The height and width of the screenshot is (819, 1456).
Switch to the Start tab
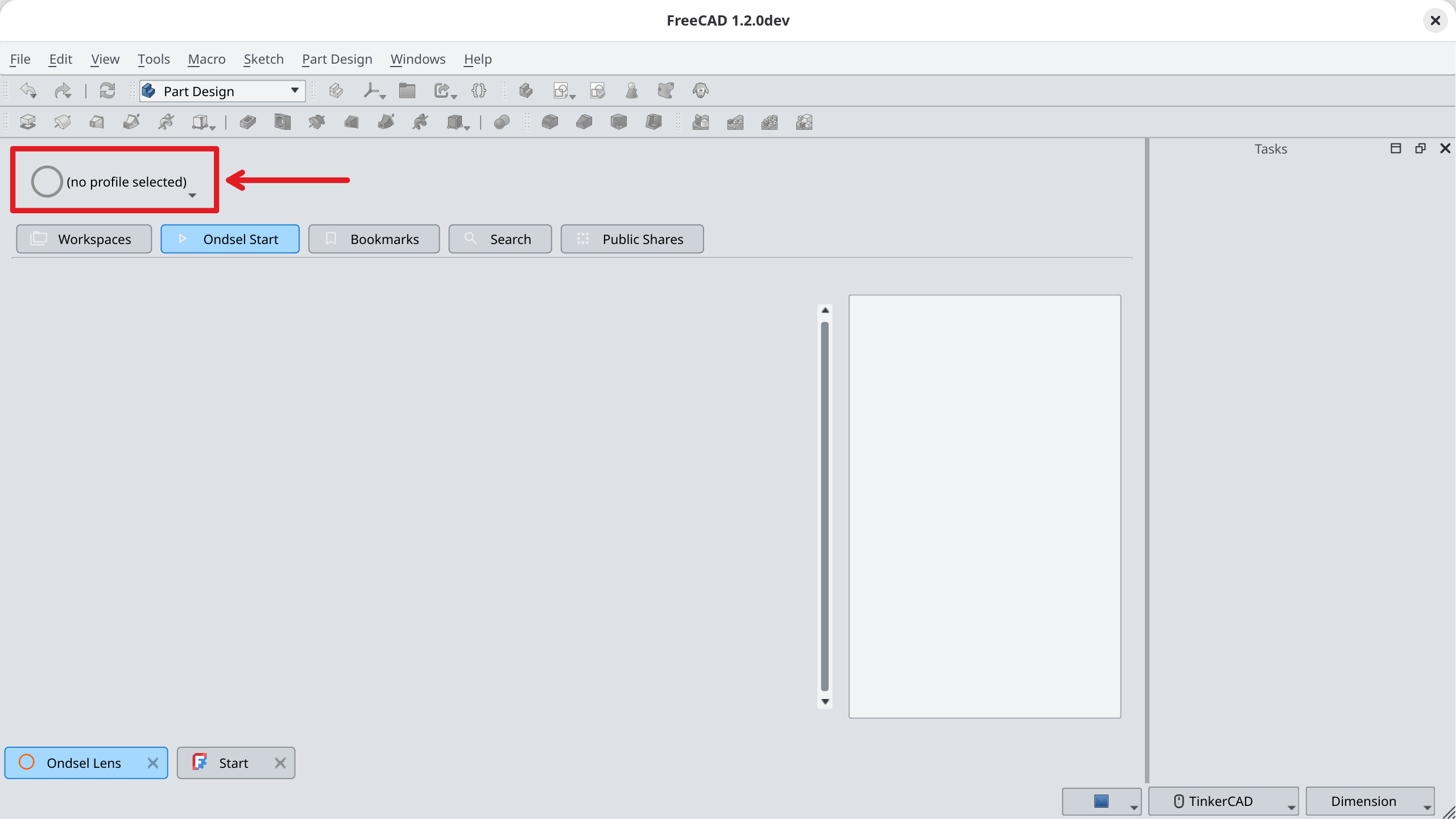pyautogui.click(x=233, y=763)
